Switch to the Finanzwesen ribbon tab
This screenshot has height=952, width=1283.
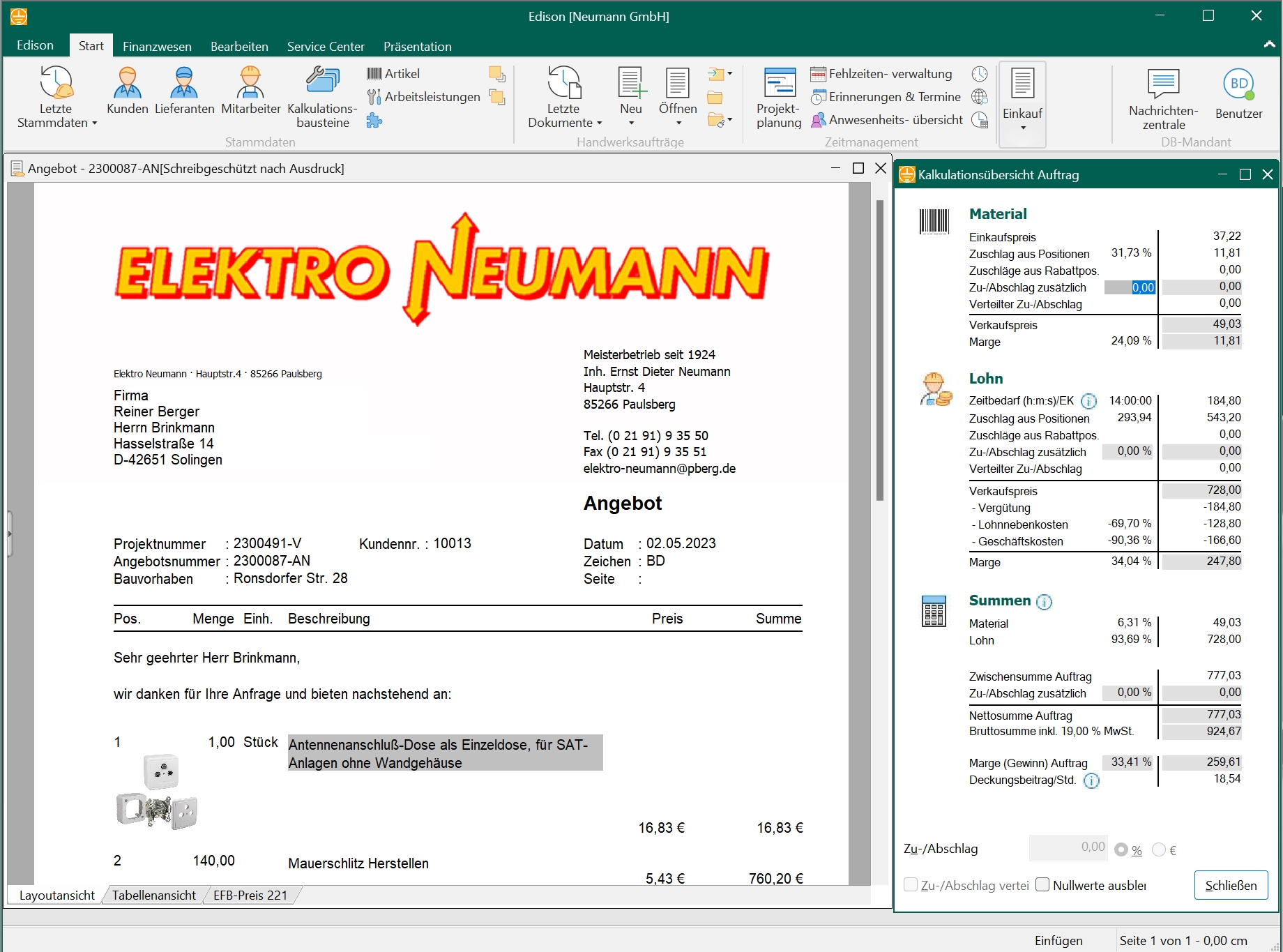[x=157, y=46]
